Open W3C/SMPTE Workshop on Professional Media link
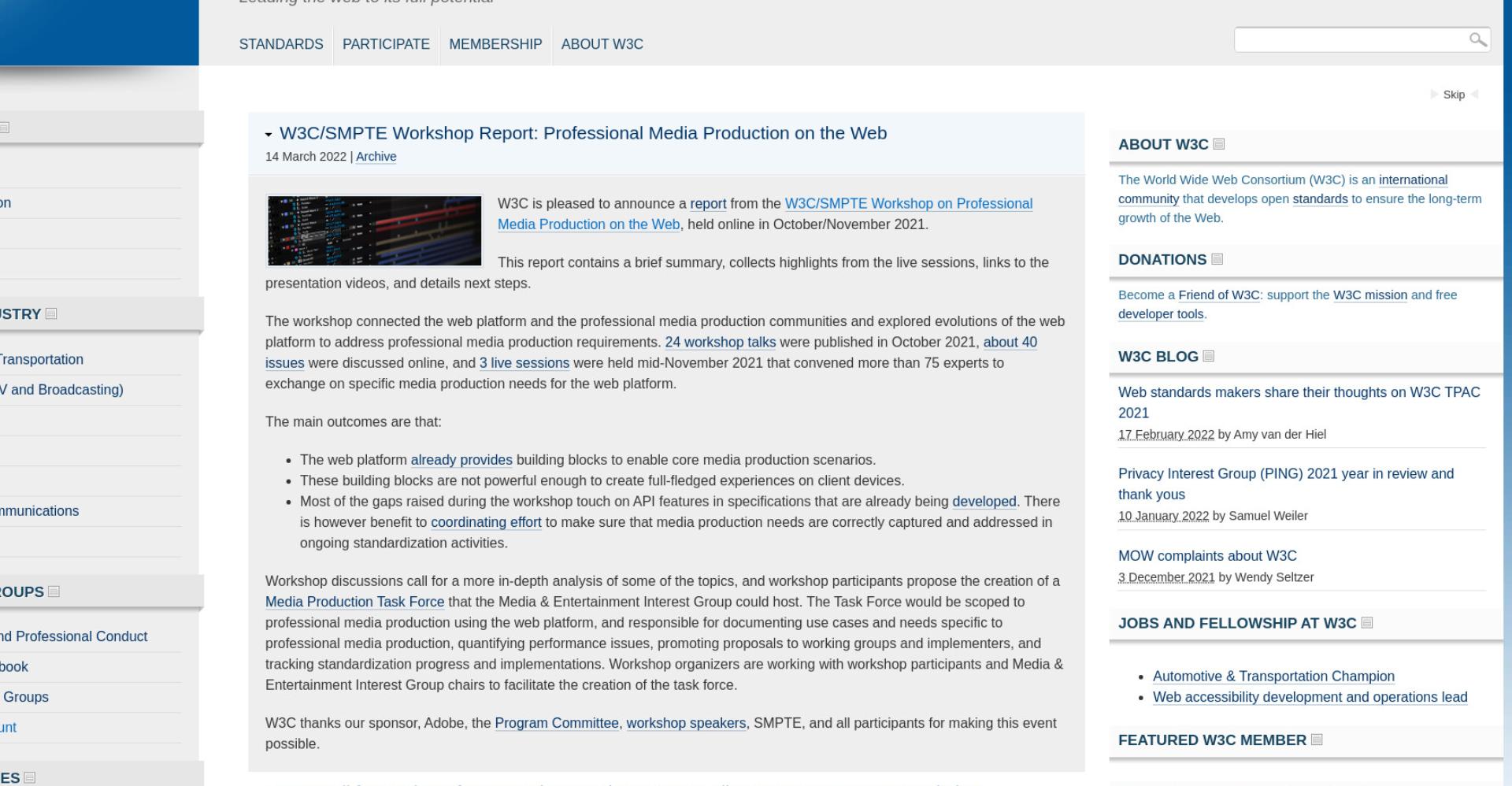 (765, 213)
